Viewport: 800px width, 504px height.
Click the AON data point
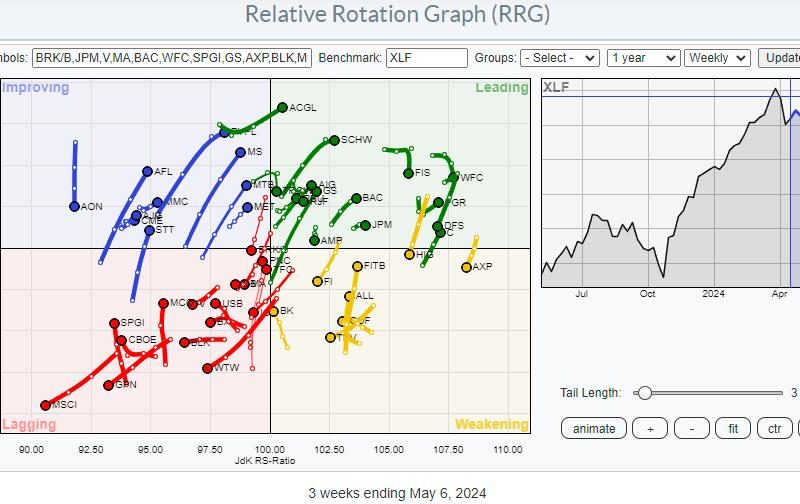tap(74, 207)
